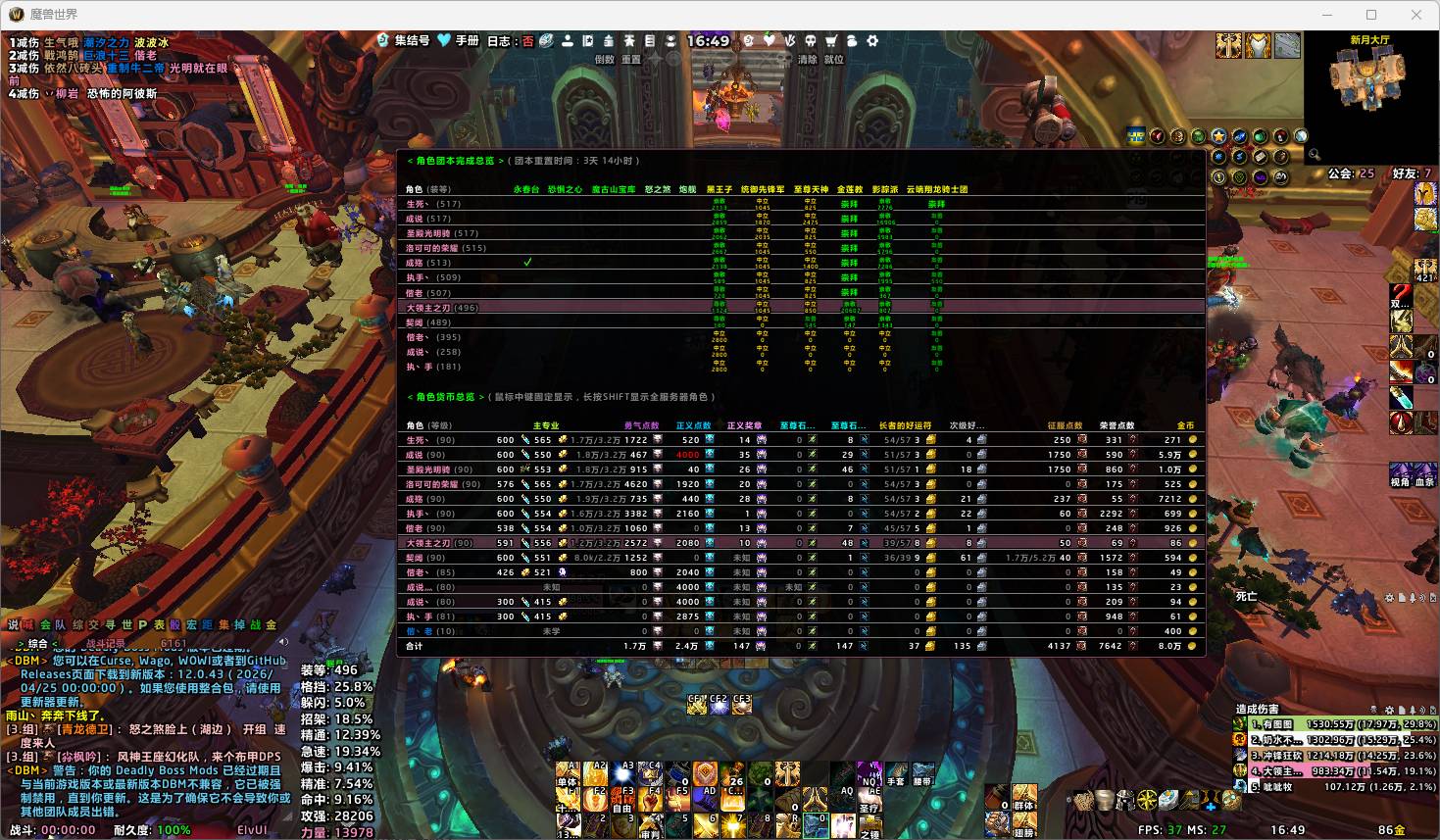1440x840 pixels.
Task: Click the 魔古山宝库 column header
Action: (614, 189)
